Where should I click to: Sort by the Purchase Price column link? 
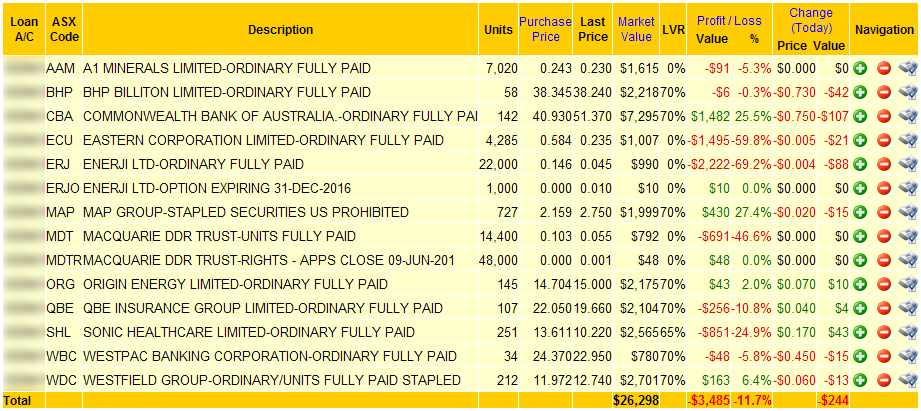pyautogui.click(x=545, y=29)
